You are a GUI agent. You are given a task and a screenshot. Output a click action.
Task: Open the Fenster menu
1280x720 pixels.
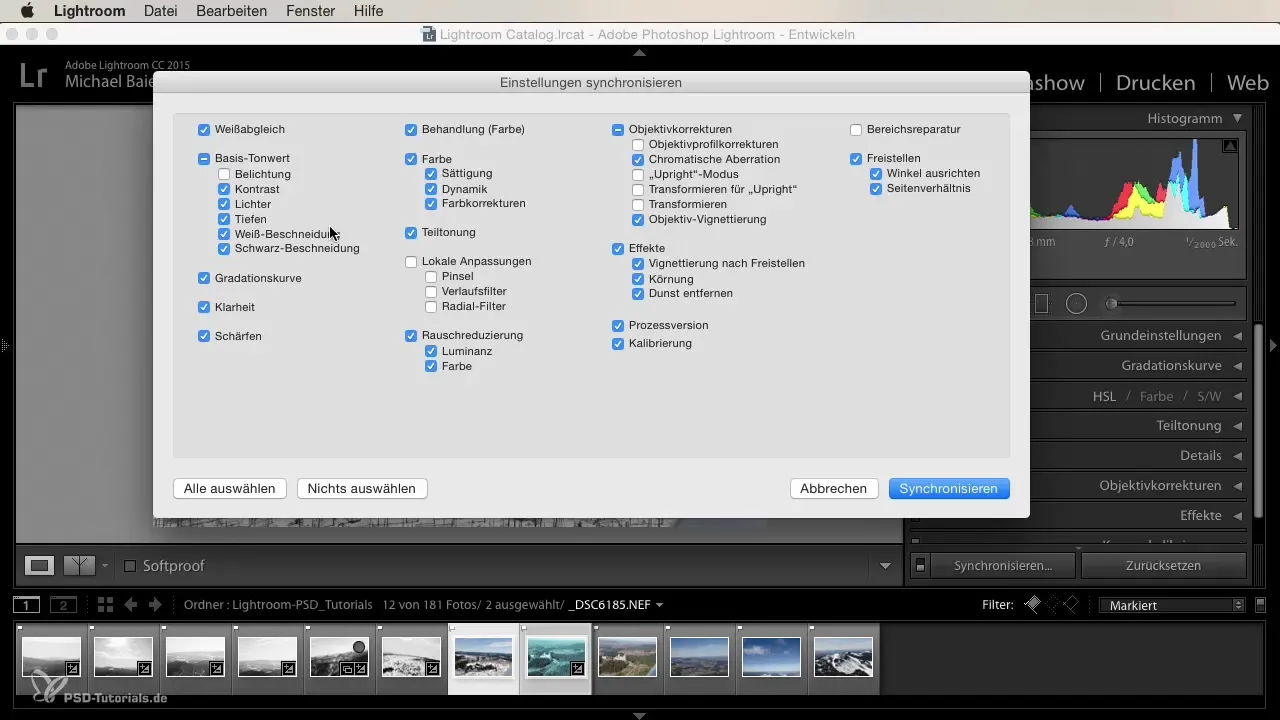pyautogui.click(x=311, y=11)
